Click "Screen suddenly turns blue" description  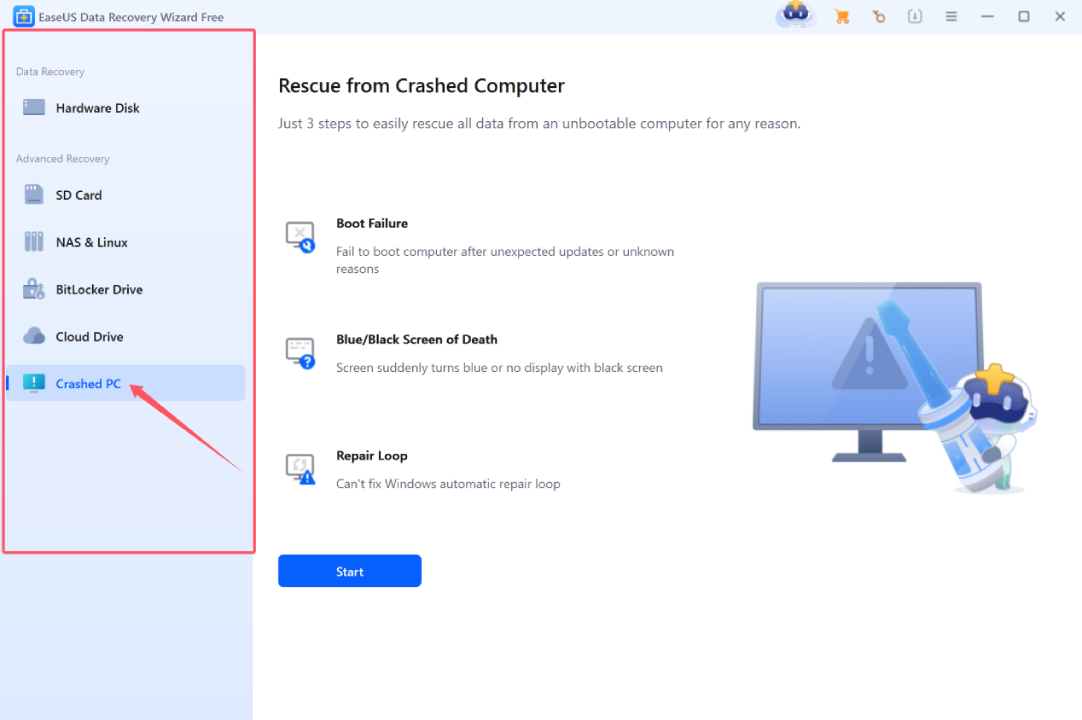click(x=500, y=368)
